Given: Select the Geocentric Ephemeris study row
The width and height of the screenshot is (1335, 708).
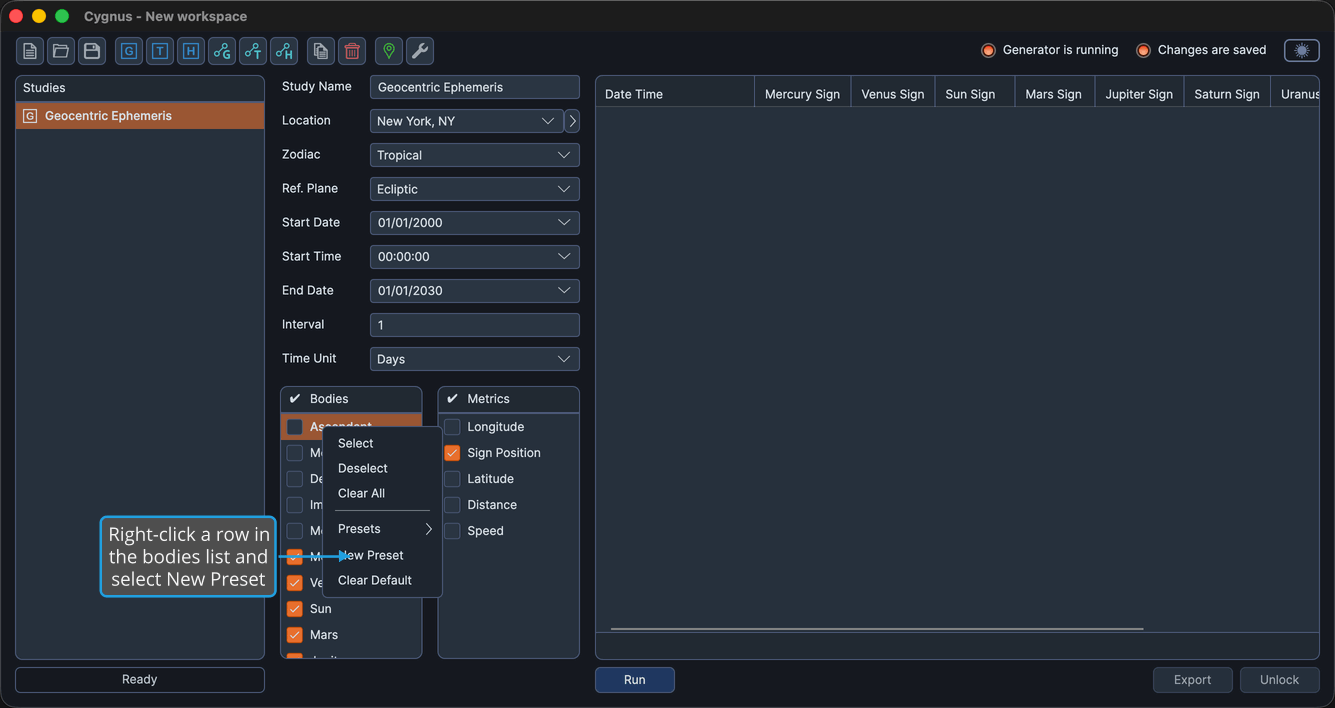Looking at the screenshot, I should click(x=140, y=116).
